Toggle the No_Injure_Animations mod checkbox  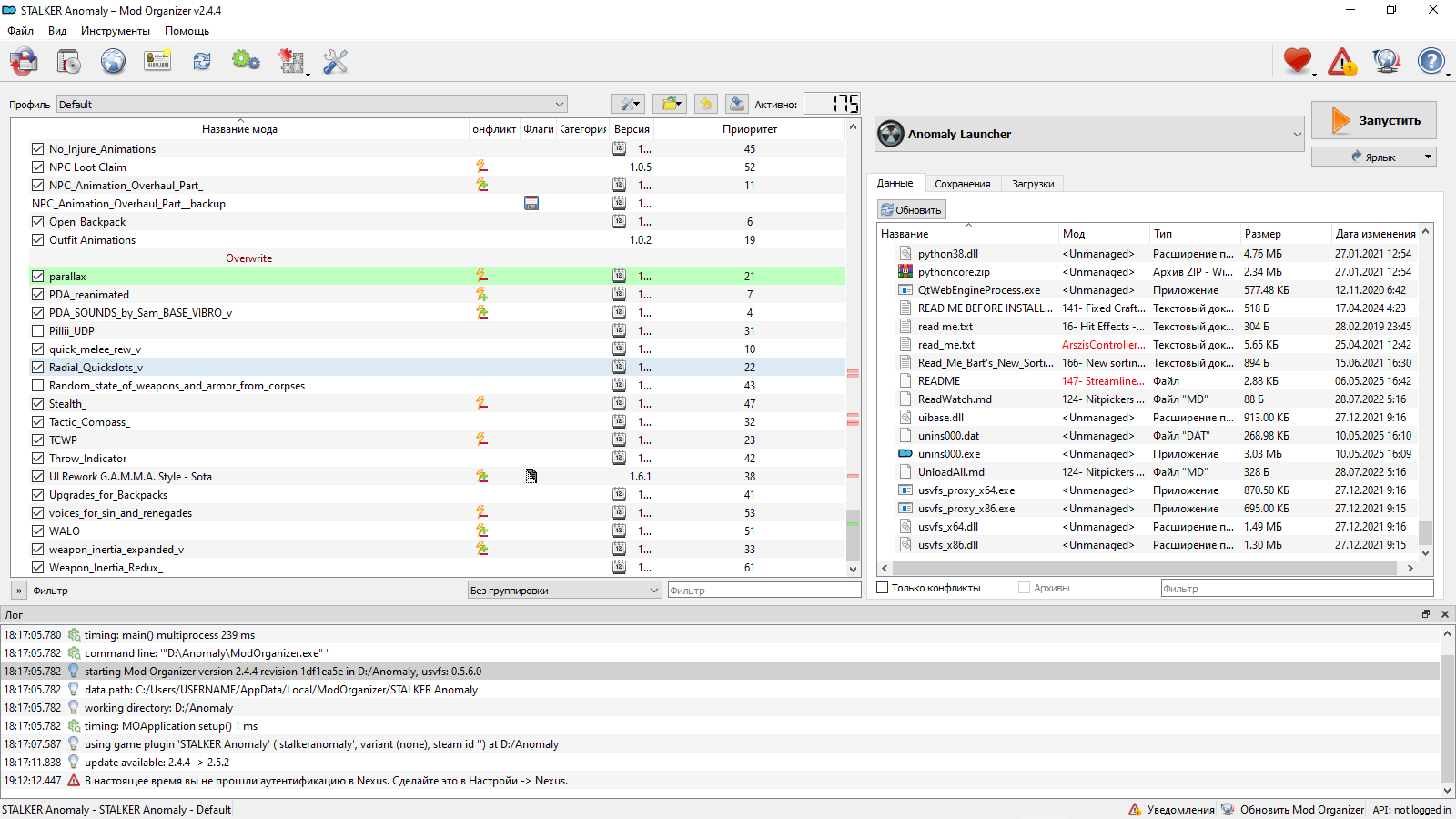tap(37, 148)
